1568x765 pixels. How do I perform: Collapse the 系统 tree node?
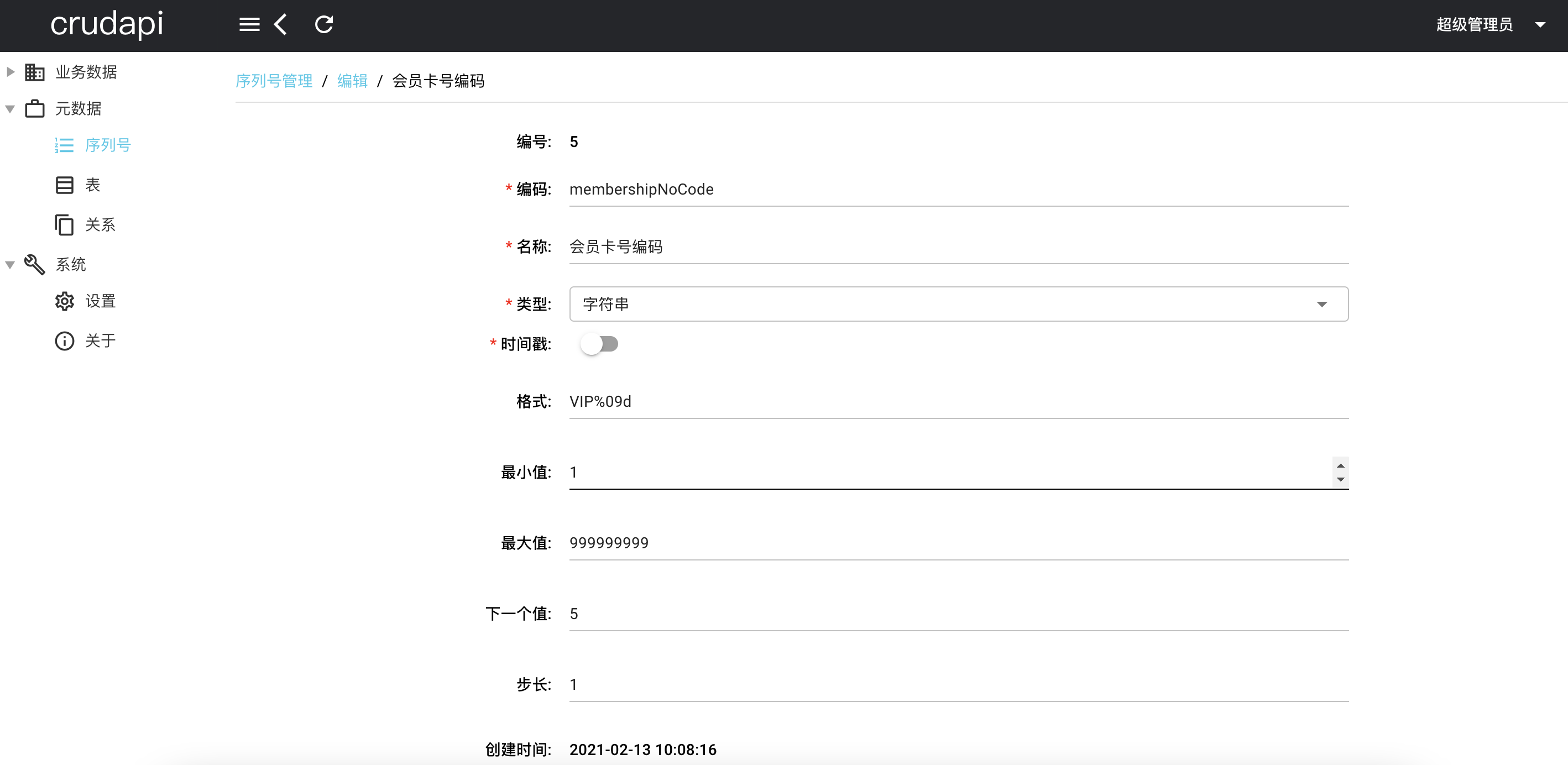tap(11, 265)
